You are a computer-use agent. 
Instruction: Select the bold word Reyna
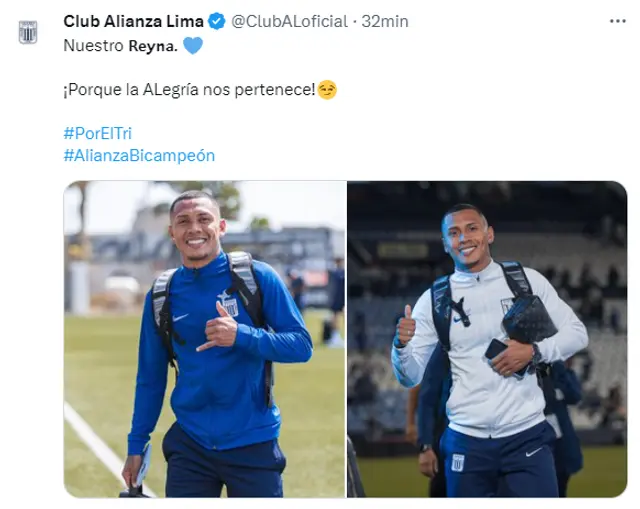153,46
